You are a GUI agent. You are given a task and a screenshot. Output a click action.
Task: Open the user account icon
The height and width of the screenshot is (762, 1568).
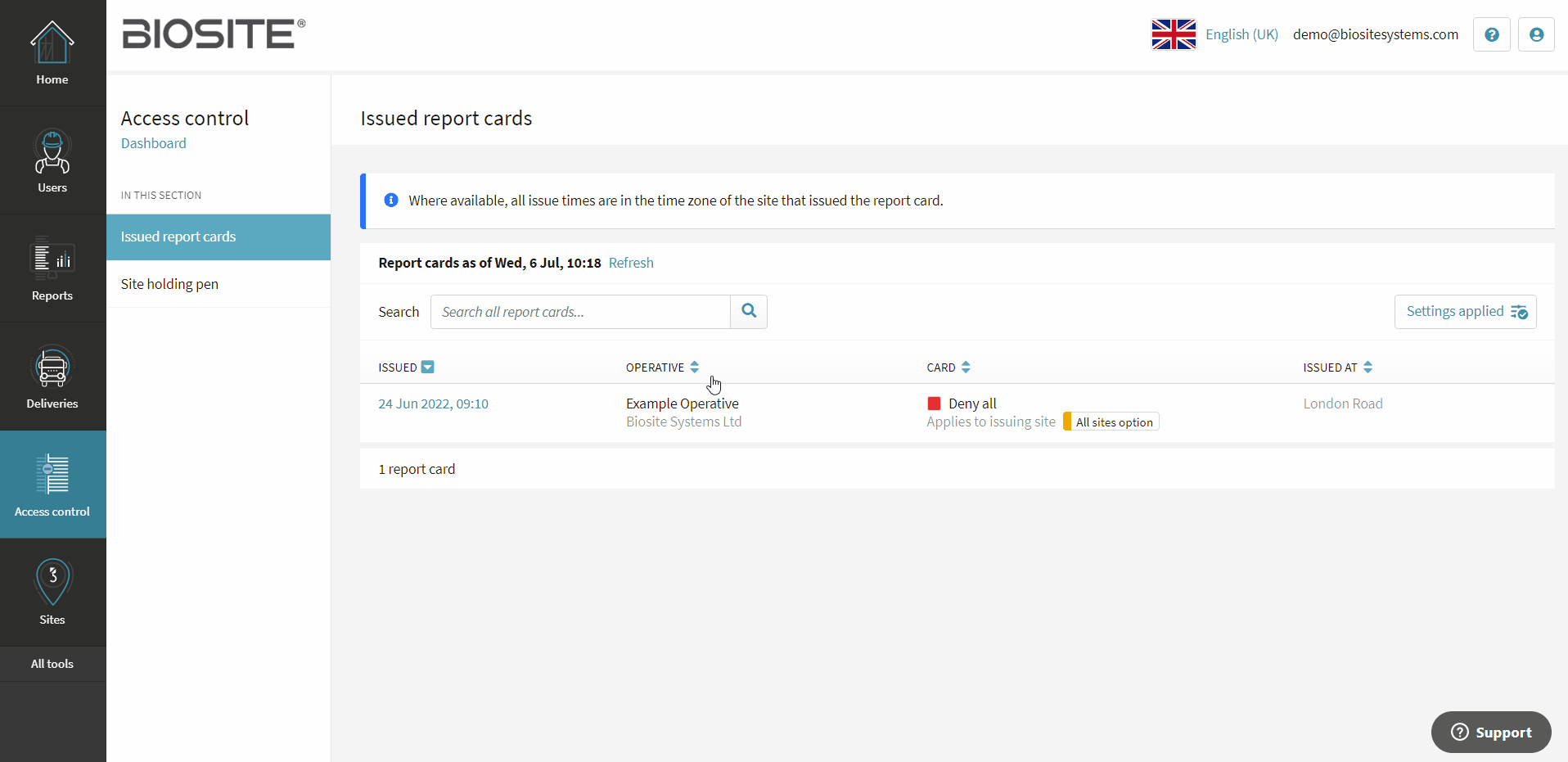pyautogui.click(x=1536, y=34)
